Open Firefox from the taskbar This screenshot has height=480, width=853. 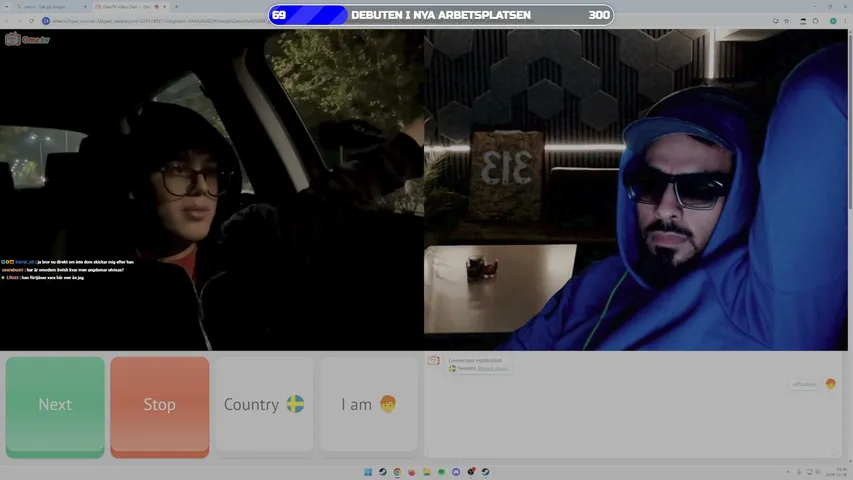pyautogui.click(x=412, y=472)
